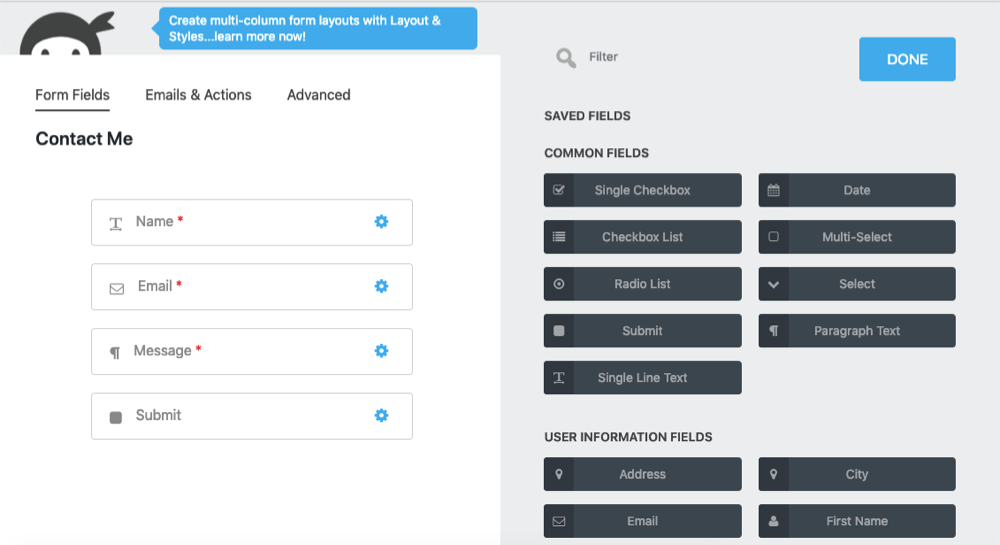The height and width of the screenshot is (545, 1000).
Task: Open the Submit field's gear settings
Action: point(381,415)
